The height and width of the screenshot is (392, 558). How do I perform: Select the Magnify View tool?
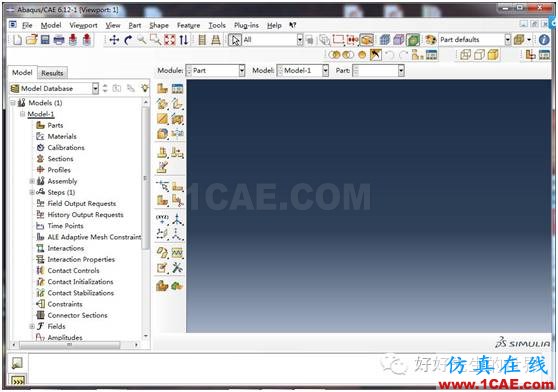point(142,40)
